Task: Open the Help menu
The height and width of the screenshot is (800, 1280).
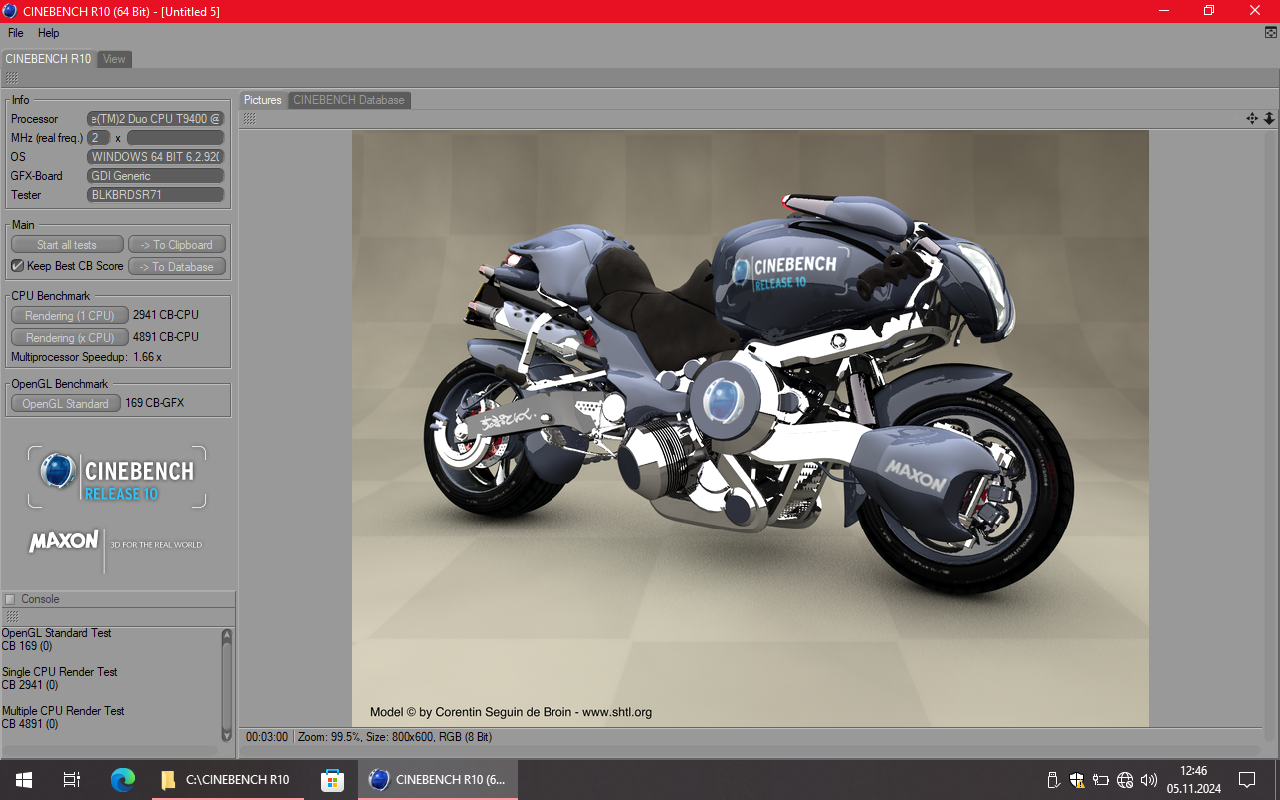Action: 49,33
